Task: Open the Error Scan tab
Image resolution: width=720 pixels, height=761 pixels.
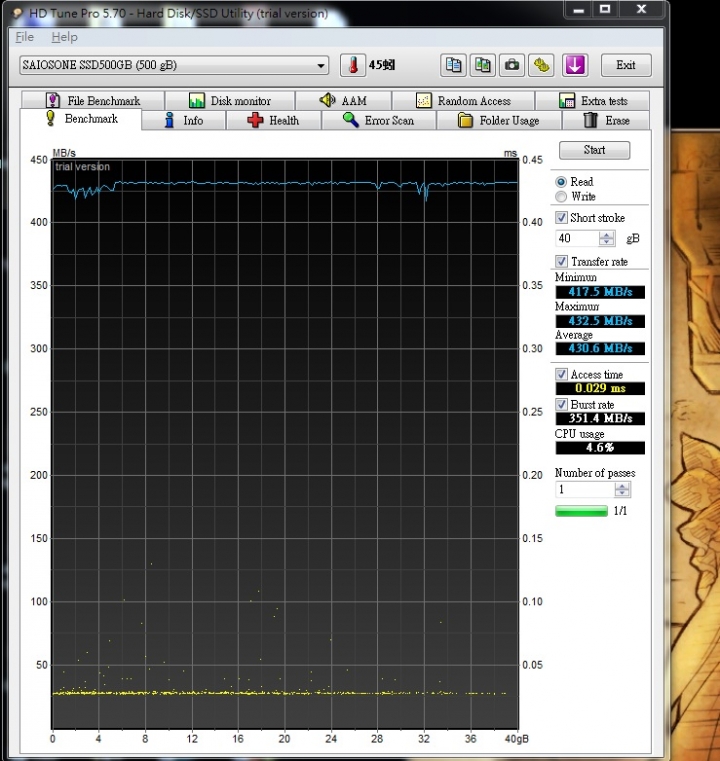Action: (378, 120)
